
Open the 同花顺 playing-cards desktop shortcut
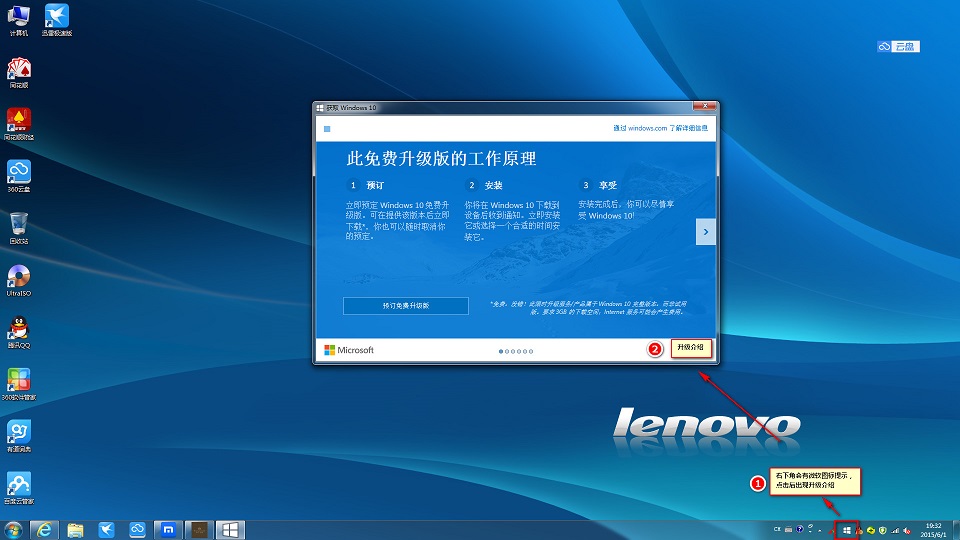click(x=19, y=72)
